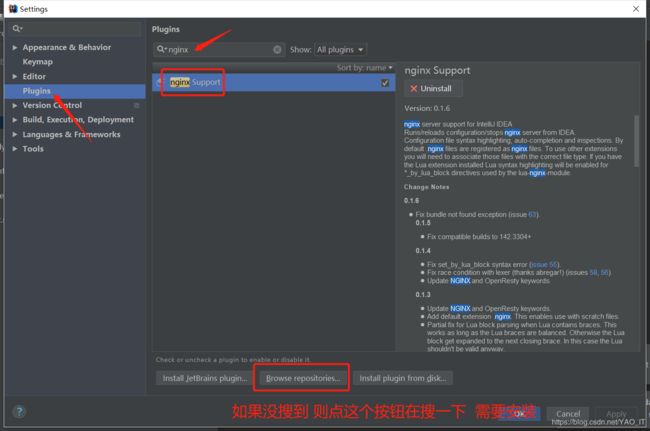Click the search magnifier icon in settings sidebar
This screenshot has height=431, width=650.
coord(17,29)
